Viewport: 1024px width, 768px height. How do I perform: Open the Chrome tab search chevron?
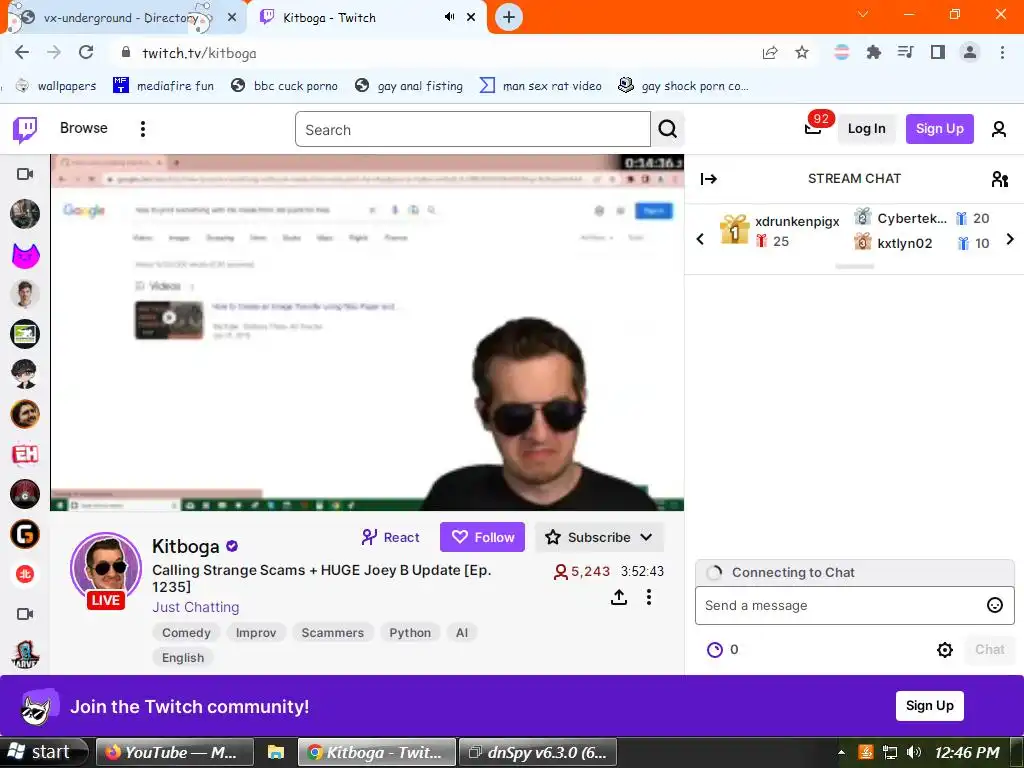(863, 14)
